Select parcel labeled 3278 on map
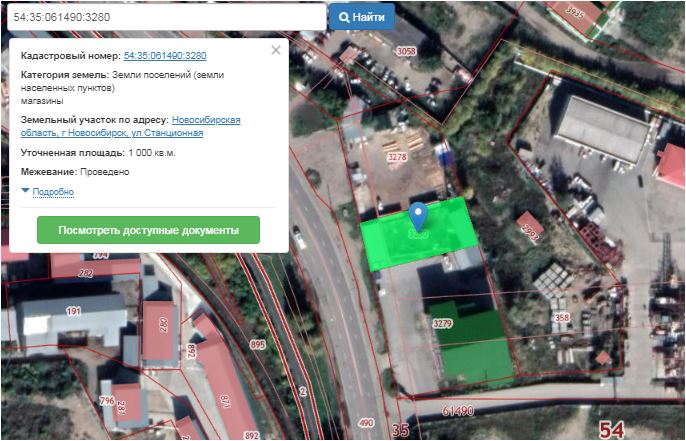This screenshot has width=686, height=441. (397, 157)
